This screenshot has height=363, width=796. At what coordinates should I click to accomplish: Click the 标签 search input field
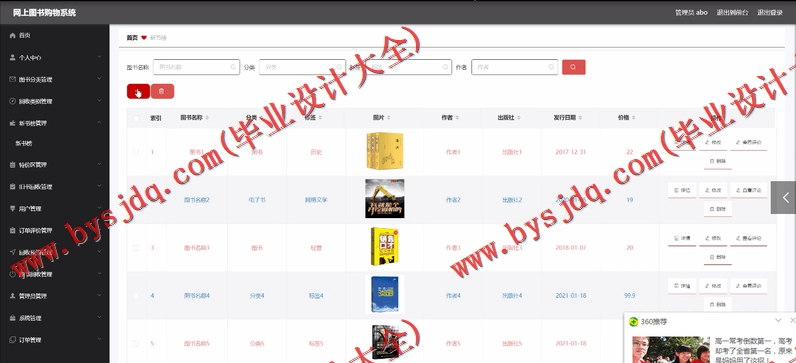tap(408, 67)
